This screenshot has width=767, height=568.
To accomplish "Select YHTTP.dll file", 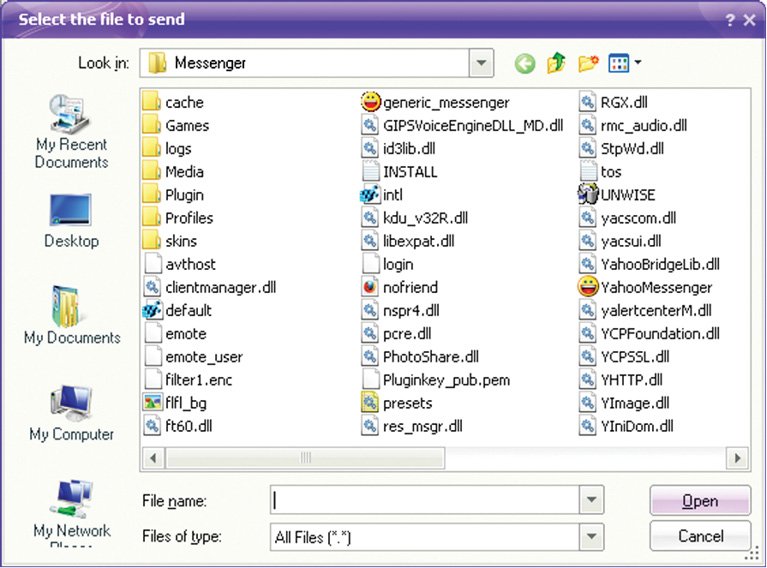I will pos(622,380).
